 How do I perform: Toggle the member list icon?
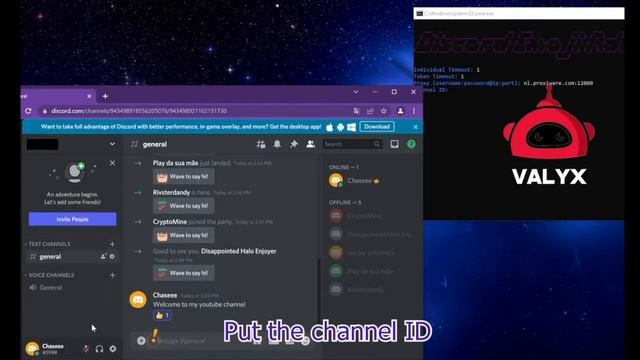point(311,144)
